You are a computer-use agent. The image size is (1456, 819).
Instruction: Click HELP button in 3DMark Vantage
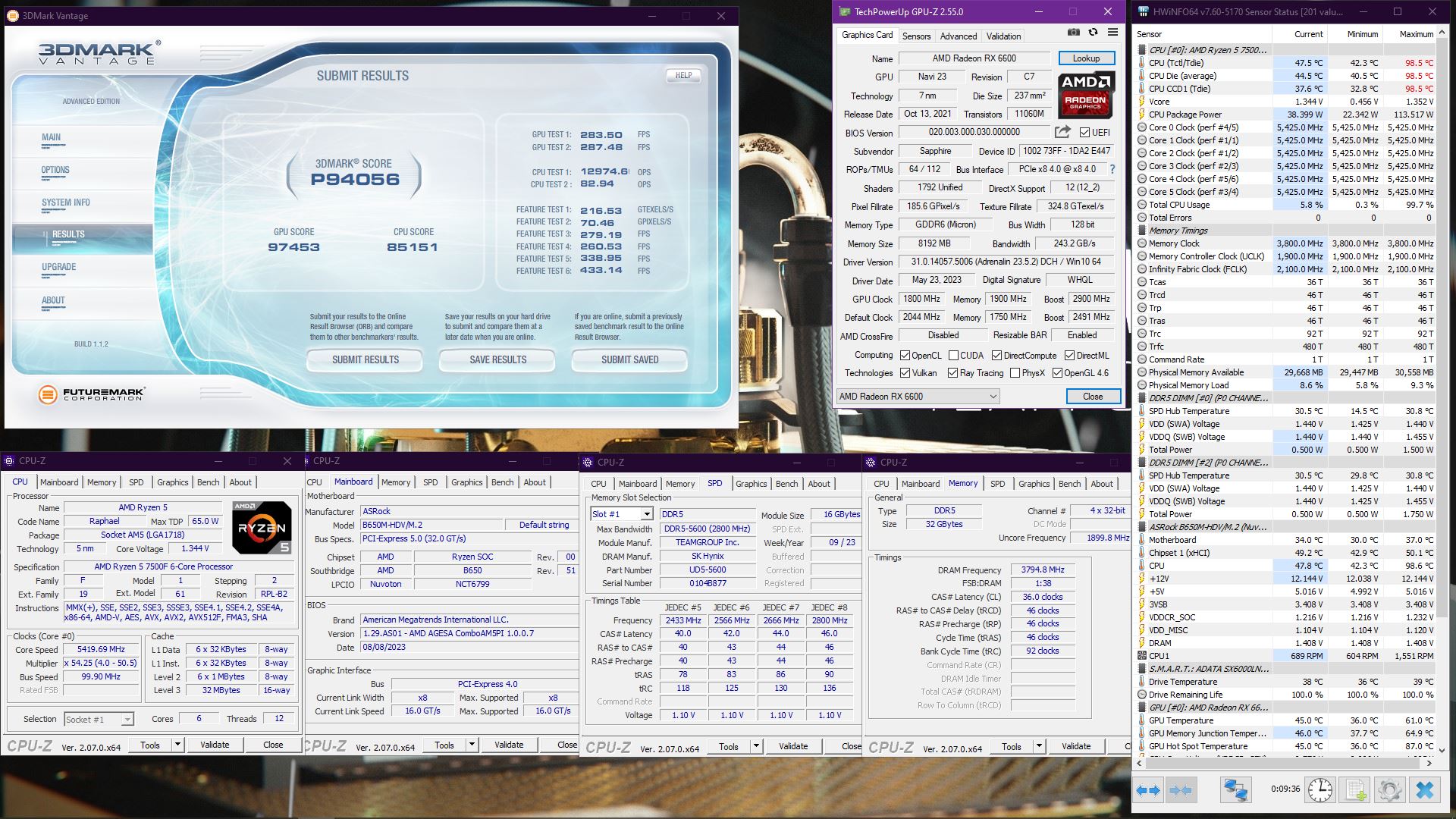(683, 75)
